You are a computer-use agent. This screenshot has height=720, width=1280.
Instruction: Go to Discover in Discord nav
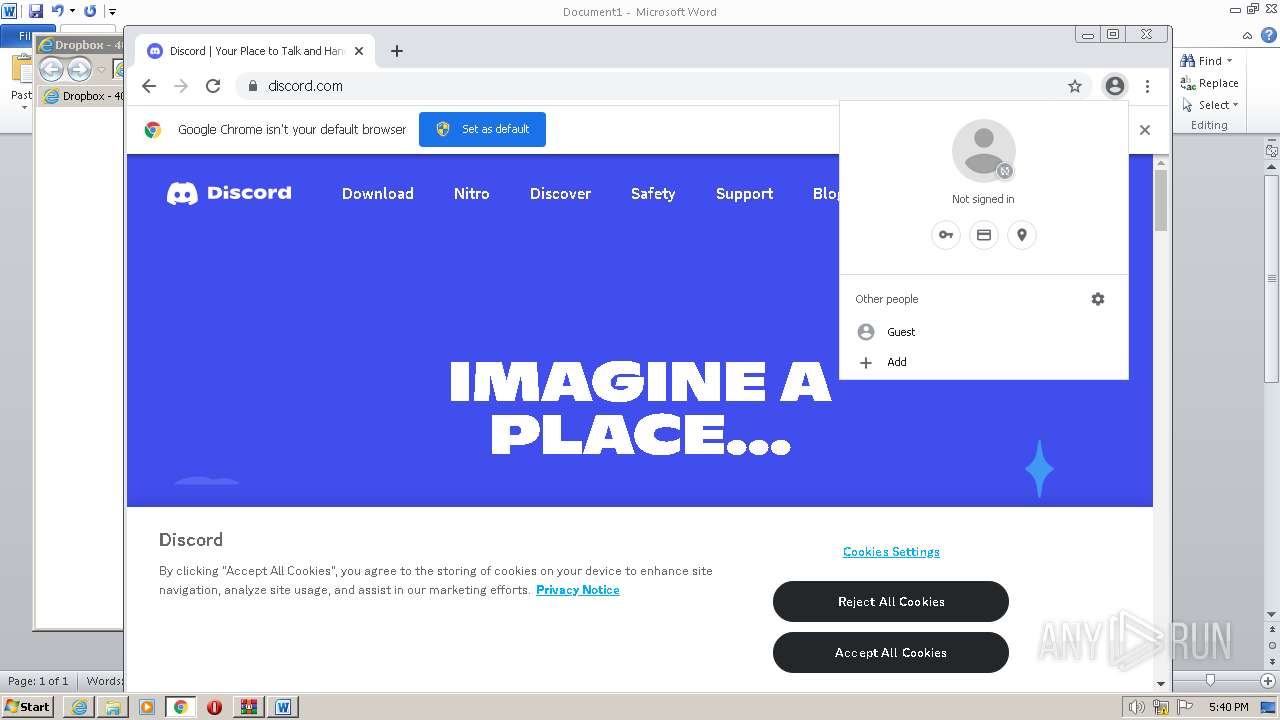(560, 194)
